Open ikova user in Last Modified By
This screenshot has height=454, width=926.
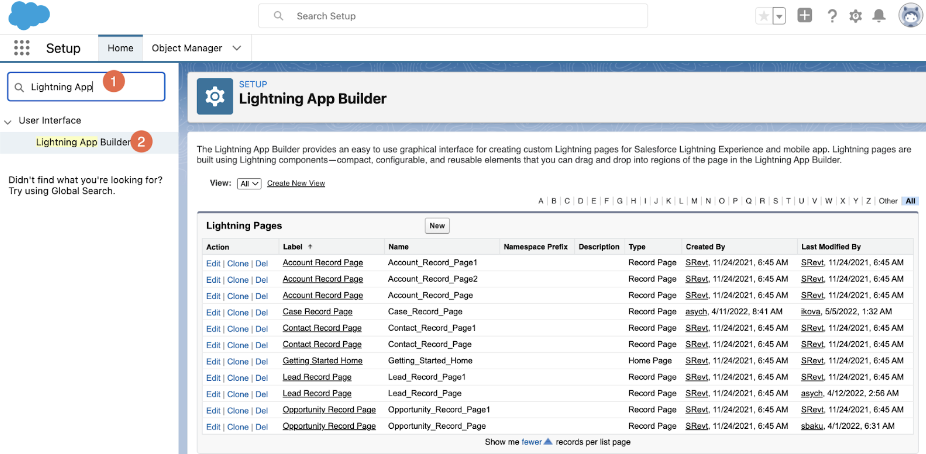pyautogui.click(x=812, y=312)
